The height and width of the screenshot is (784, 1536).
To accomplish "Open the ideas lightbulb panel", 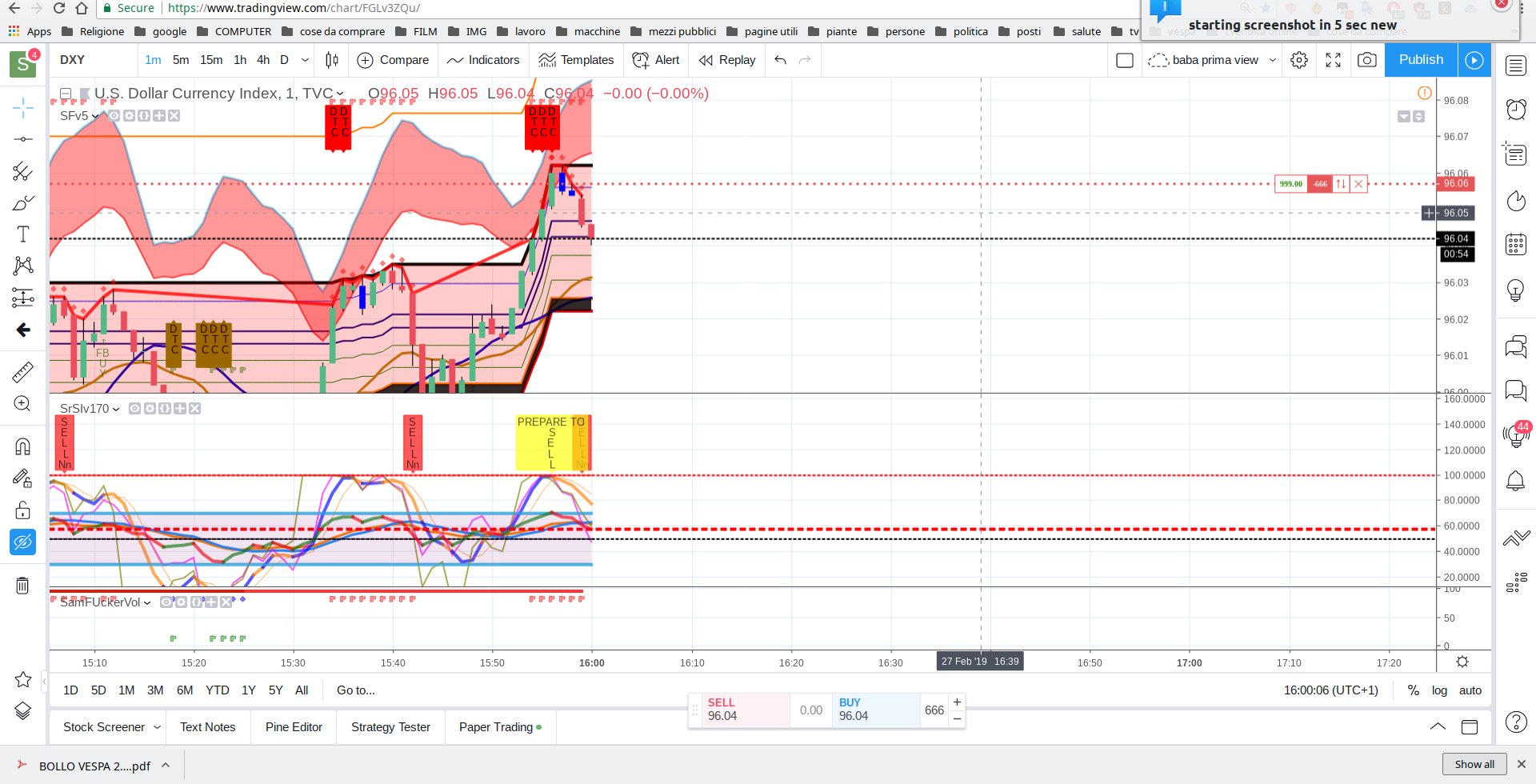I will tap(1516, 290).
